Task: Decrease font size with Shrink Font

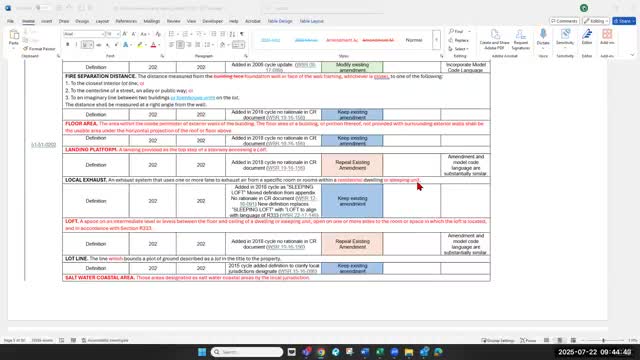Action: point(133,34)
